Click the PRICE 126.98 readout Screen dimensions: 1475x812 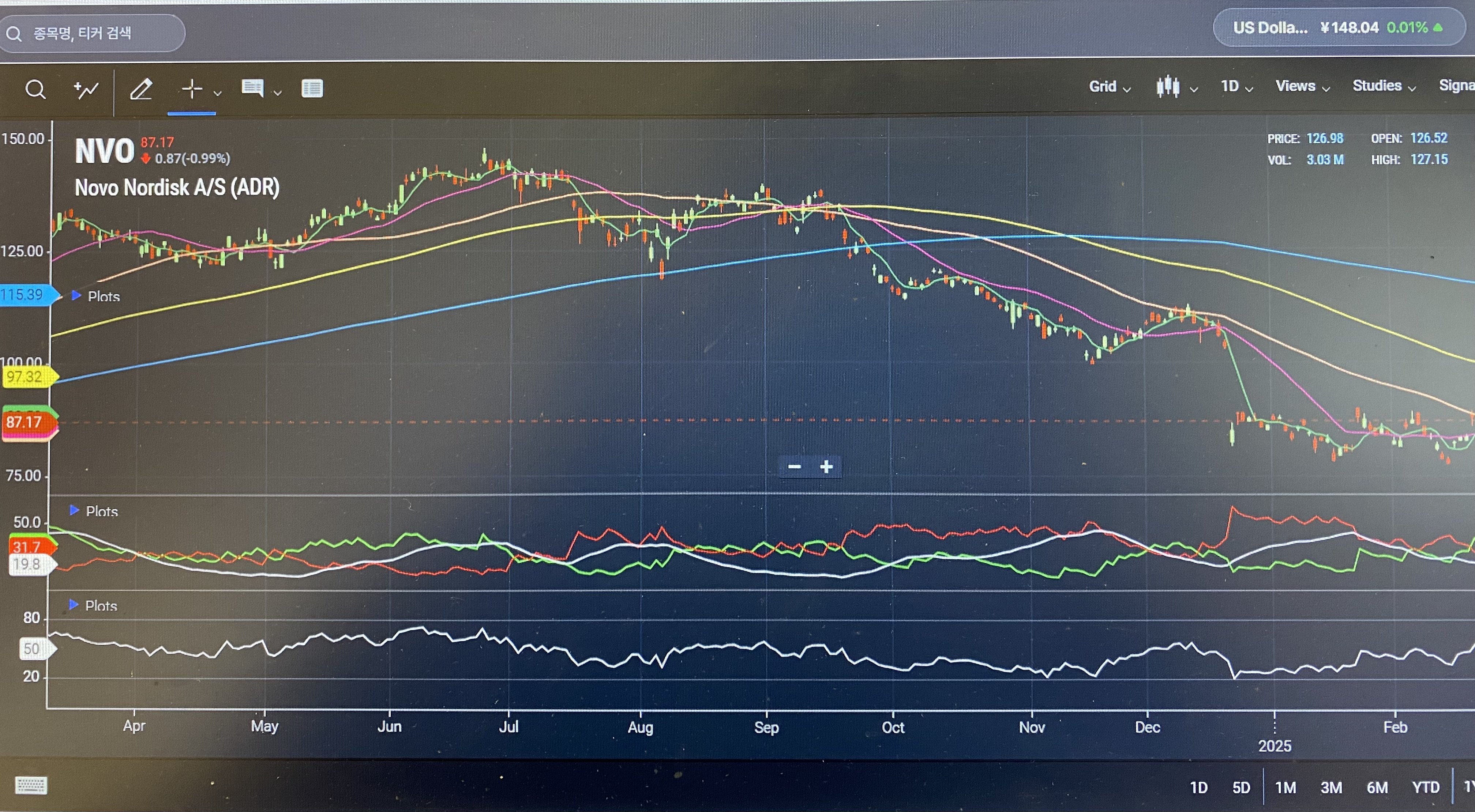[x=1305, y=139]
